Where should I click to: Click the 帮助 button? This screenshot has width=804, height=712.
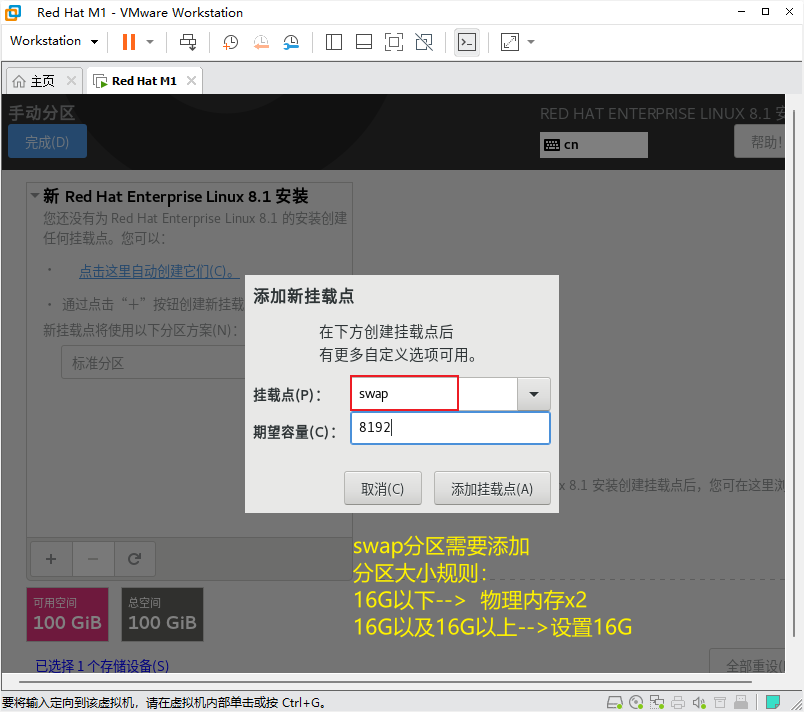(760, 142)
